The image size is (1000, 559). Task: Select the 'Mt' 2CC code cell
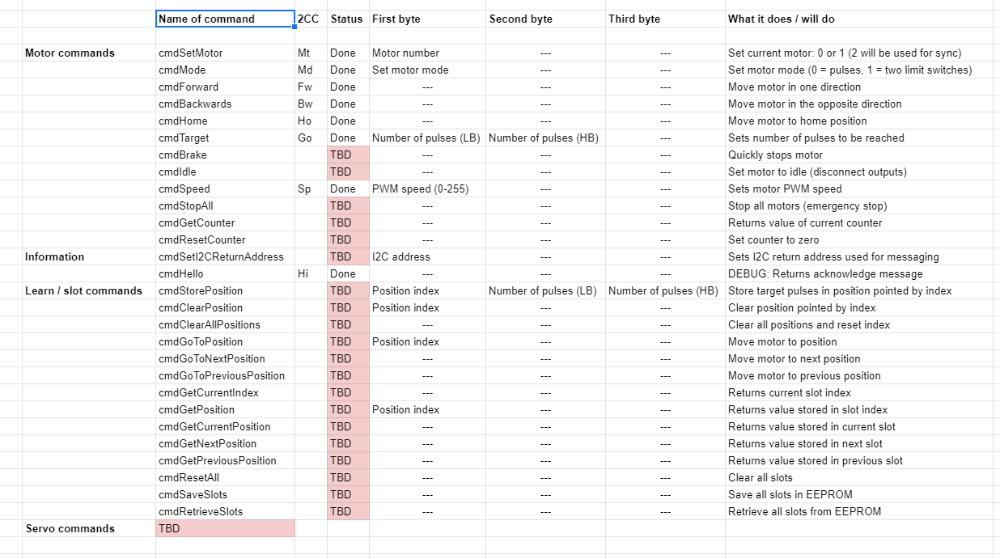311,53
